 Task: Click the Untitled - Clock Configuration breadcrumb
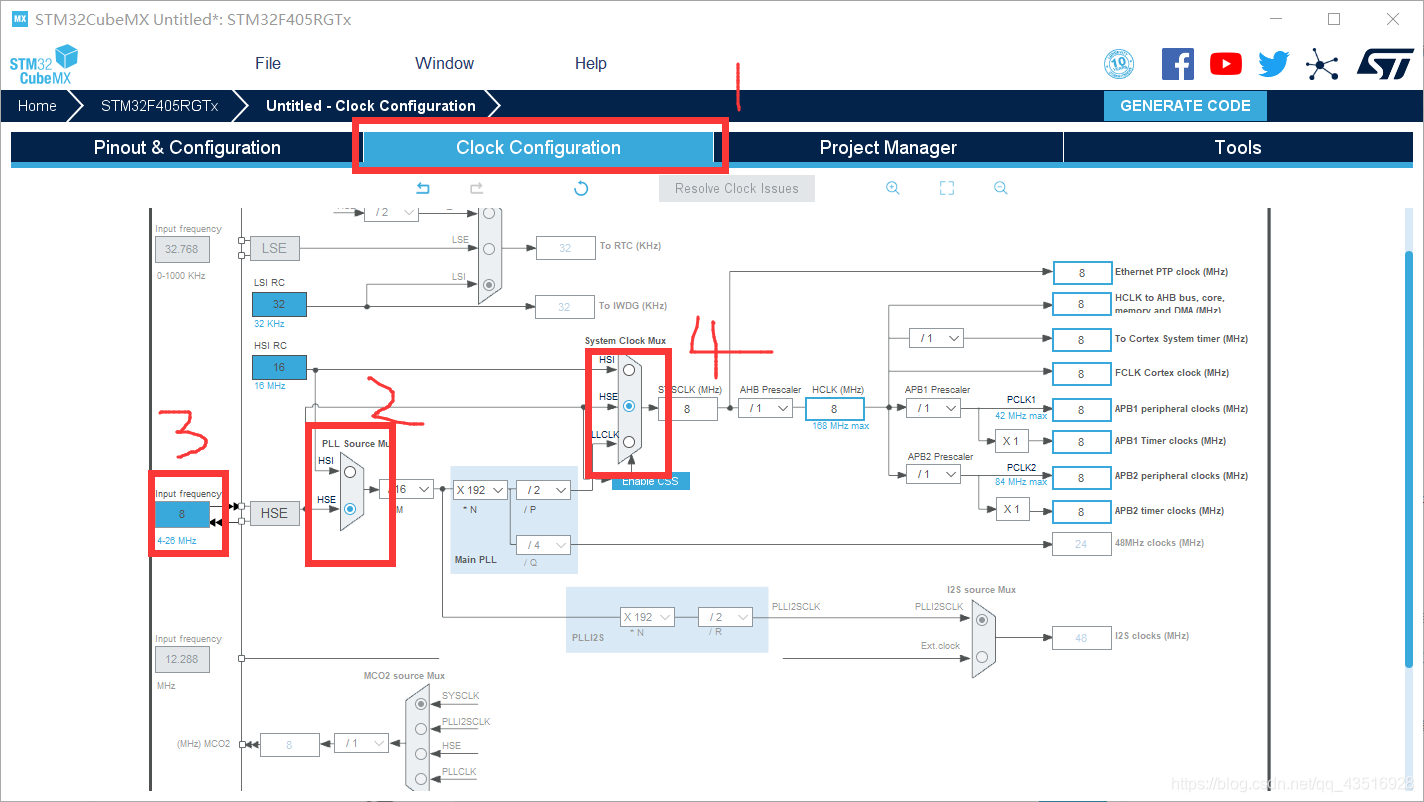point(371,106)
